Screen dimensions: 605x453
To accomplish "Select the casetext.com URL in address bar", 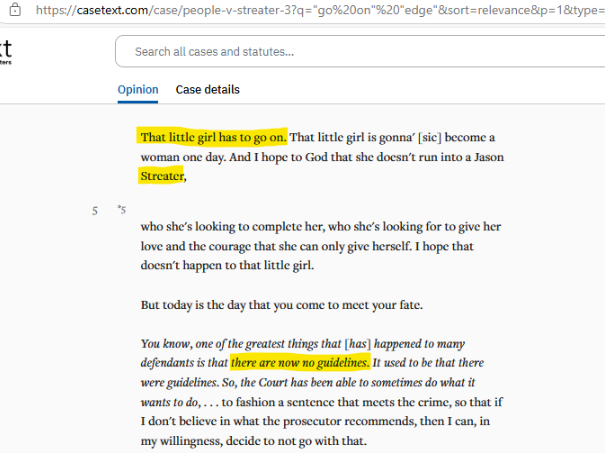I will point(320,10).
